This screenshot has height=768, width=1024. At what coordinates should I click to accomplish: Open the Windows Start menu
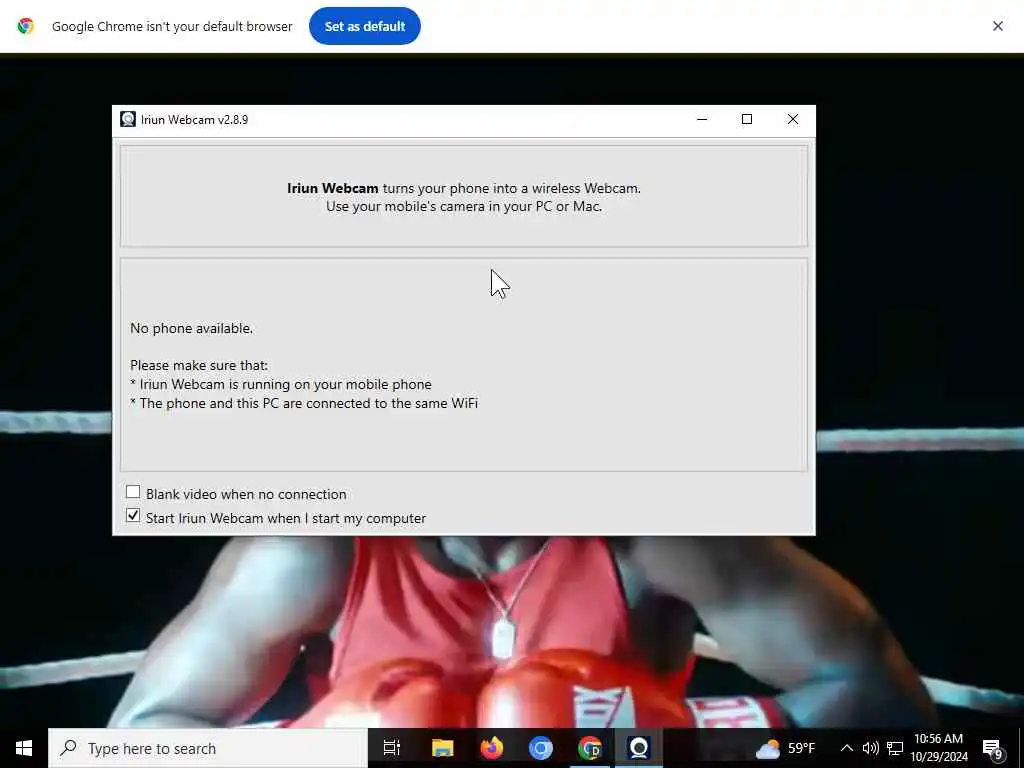(x=24, y=748)
